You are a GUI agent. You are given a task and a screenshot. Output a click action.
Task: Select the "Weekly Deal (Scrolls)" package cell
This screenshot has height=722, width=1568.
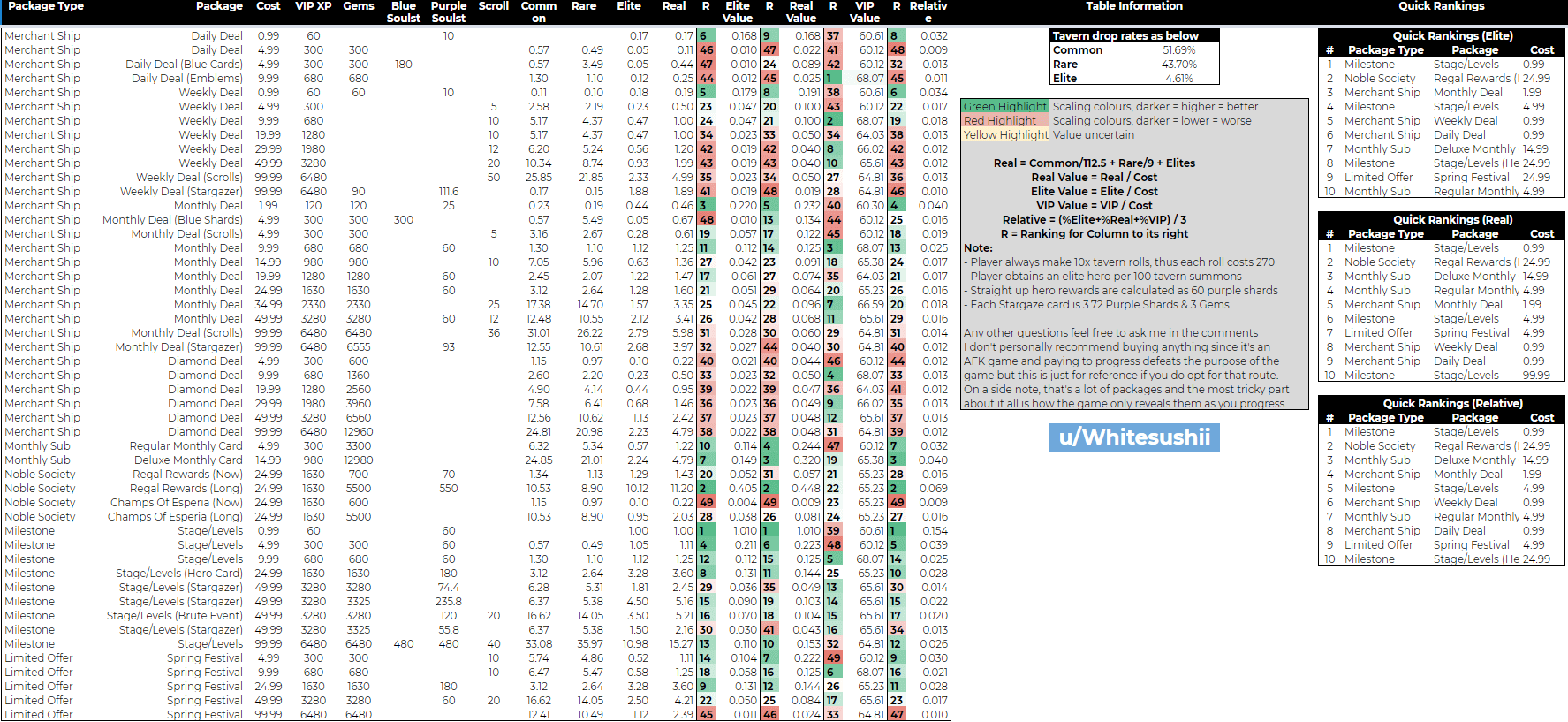pyautogui.click(x=189, y=178)
